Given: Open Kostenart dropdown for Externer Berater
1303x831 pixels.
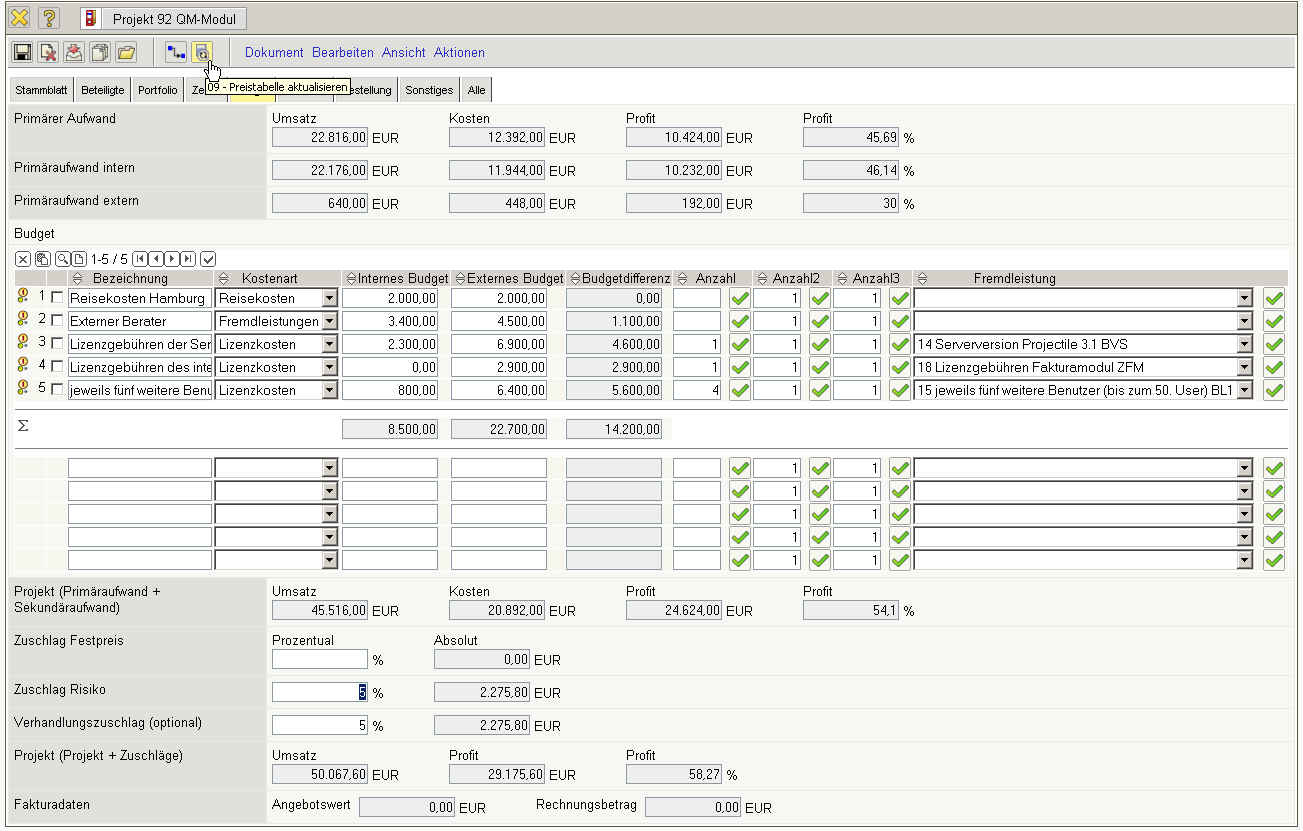Looking at the screenshot, I should (329, 321).
